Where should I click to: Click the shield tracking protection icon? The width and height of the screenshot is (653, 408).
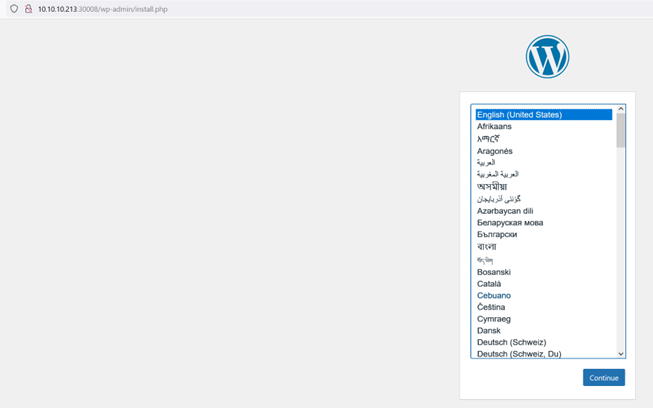pos(14,9)
